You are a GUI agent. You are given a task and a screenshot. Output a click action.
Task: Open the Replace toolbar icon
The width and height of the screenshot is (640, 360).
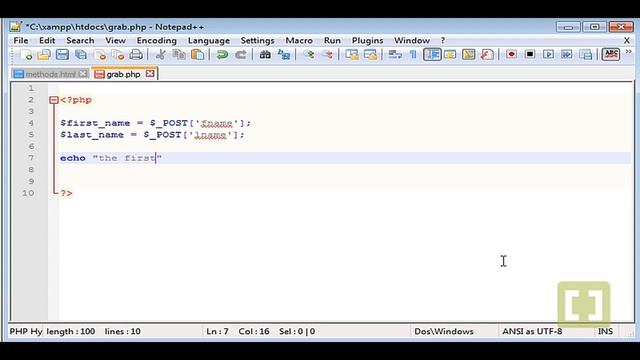click(x=284, y=55)
